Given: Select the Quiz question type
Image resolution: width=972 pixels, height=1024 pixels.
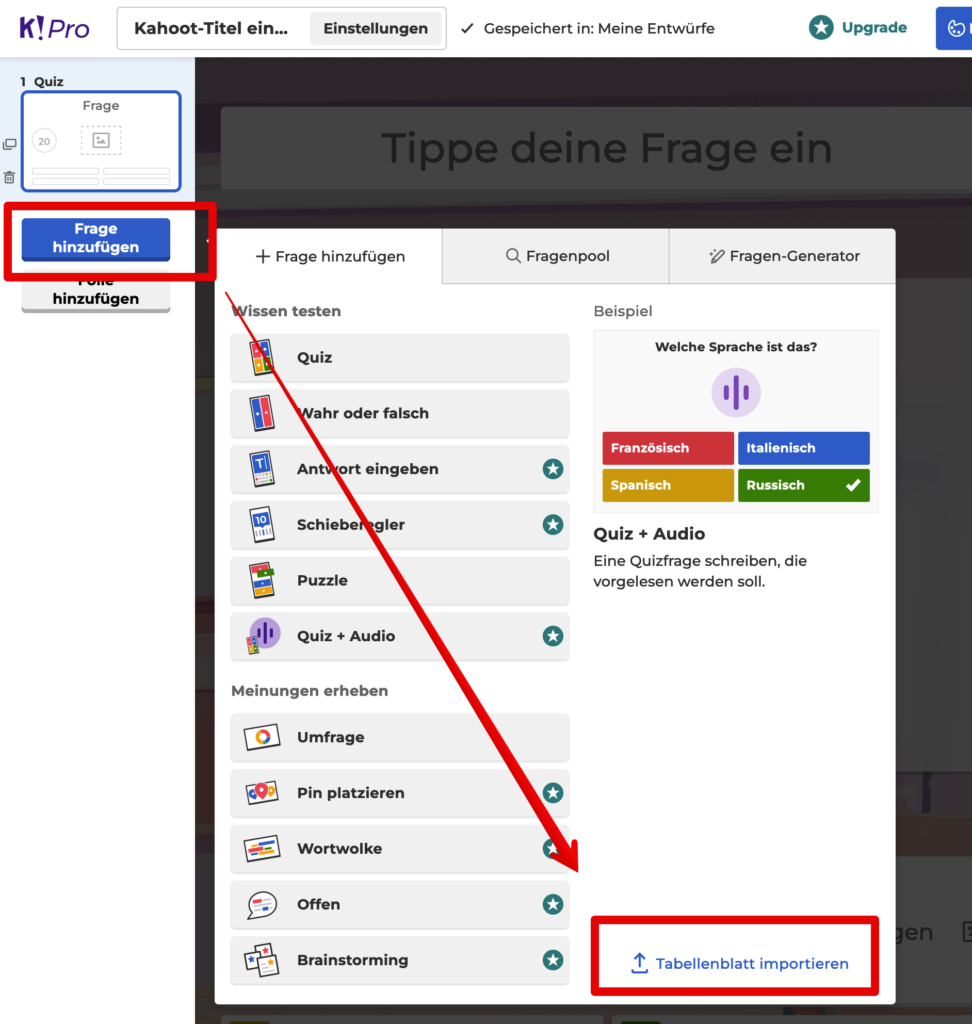Looking at the screenshot, I should pos(399,358).
